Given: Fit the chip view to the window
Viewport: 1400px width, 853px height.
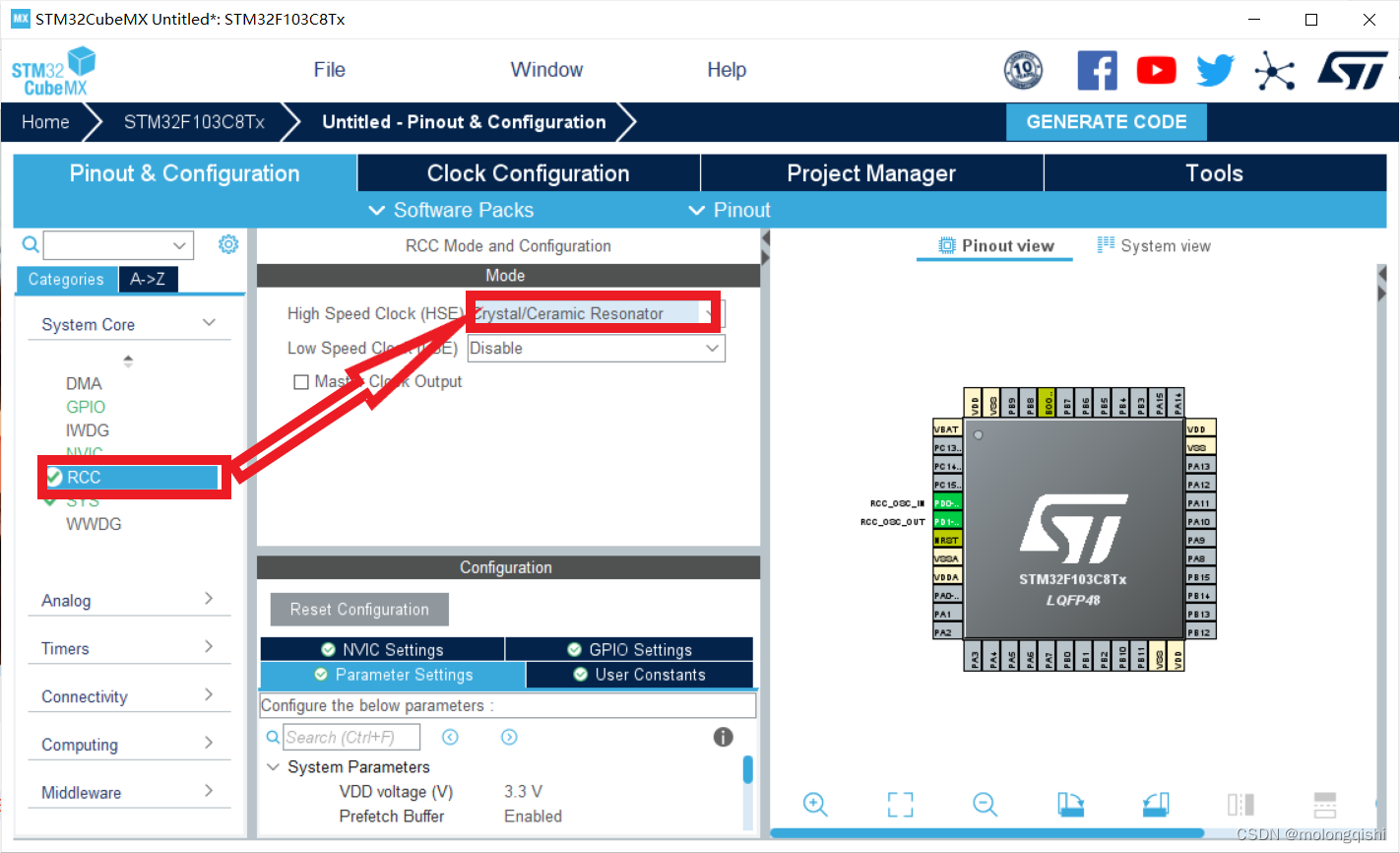Looking at the screenshot, I should tap(900, 804).
